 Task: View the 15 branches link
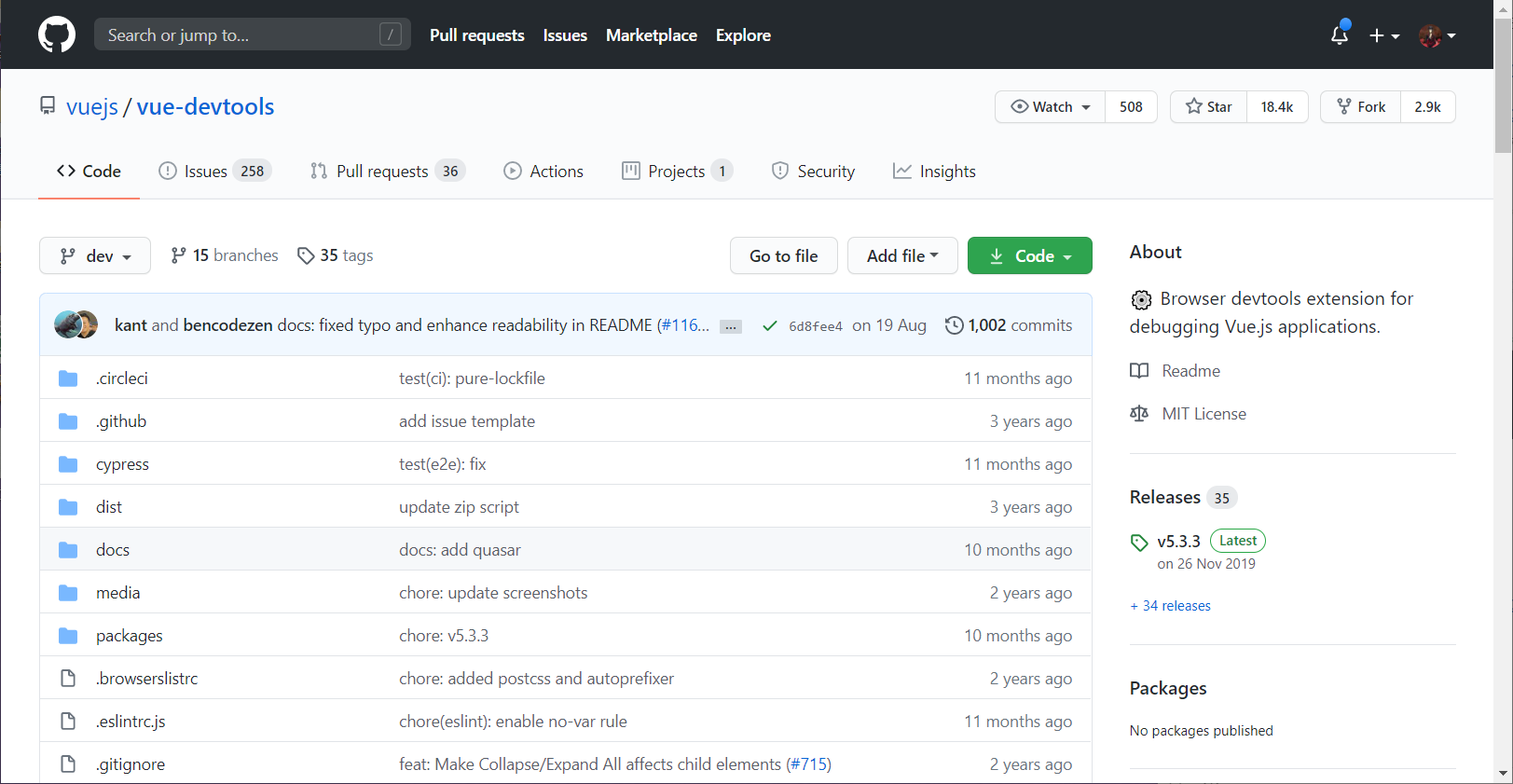(x=225, y=254)
